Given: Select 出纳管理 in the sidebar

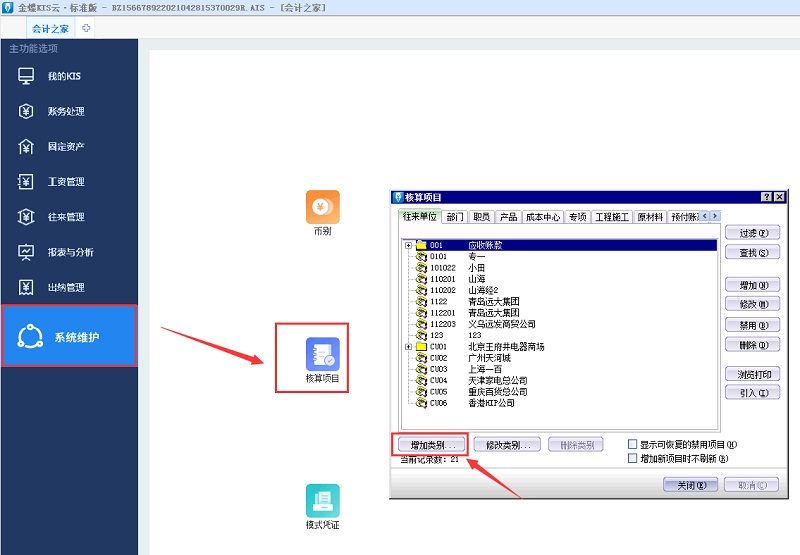Looking at the screenshot, I should (x=65, y=288).
